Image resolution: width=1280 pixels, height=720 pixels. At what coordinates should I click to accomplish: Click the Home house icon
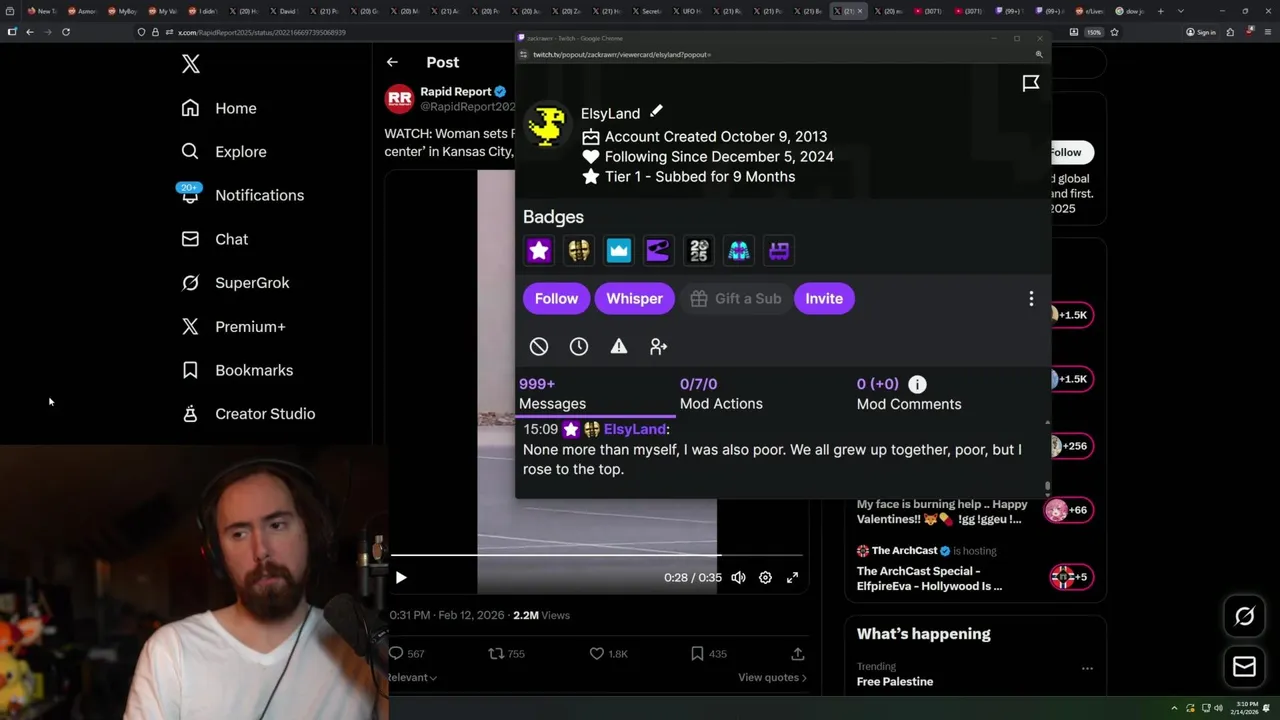[190, 108]
